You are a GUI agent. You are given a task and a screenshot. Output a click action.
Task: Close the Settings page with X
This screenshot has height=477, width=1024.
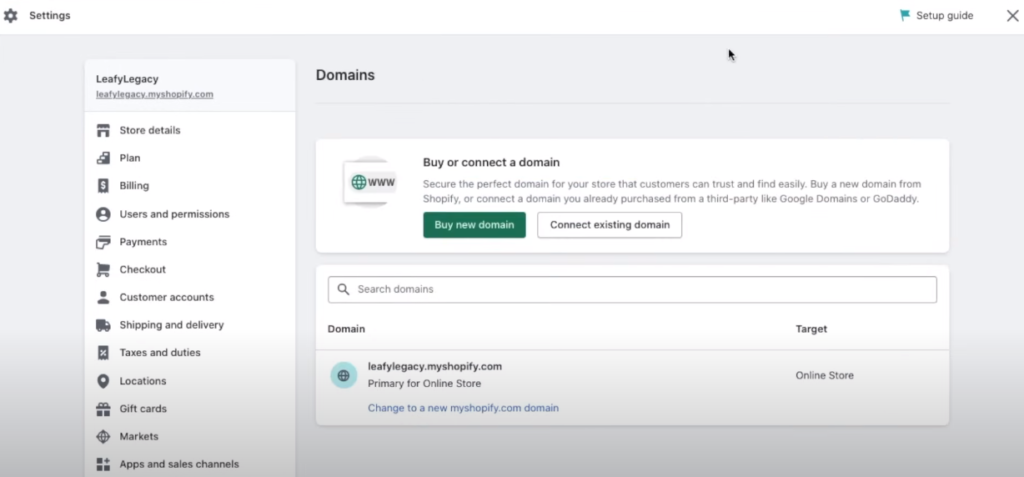pyautogui.click(x=1012, y=16)
